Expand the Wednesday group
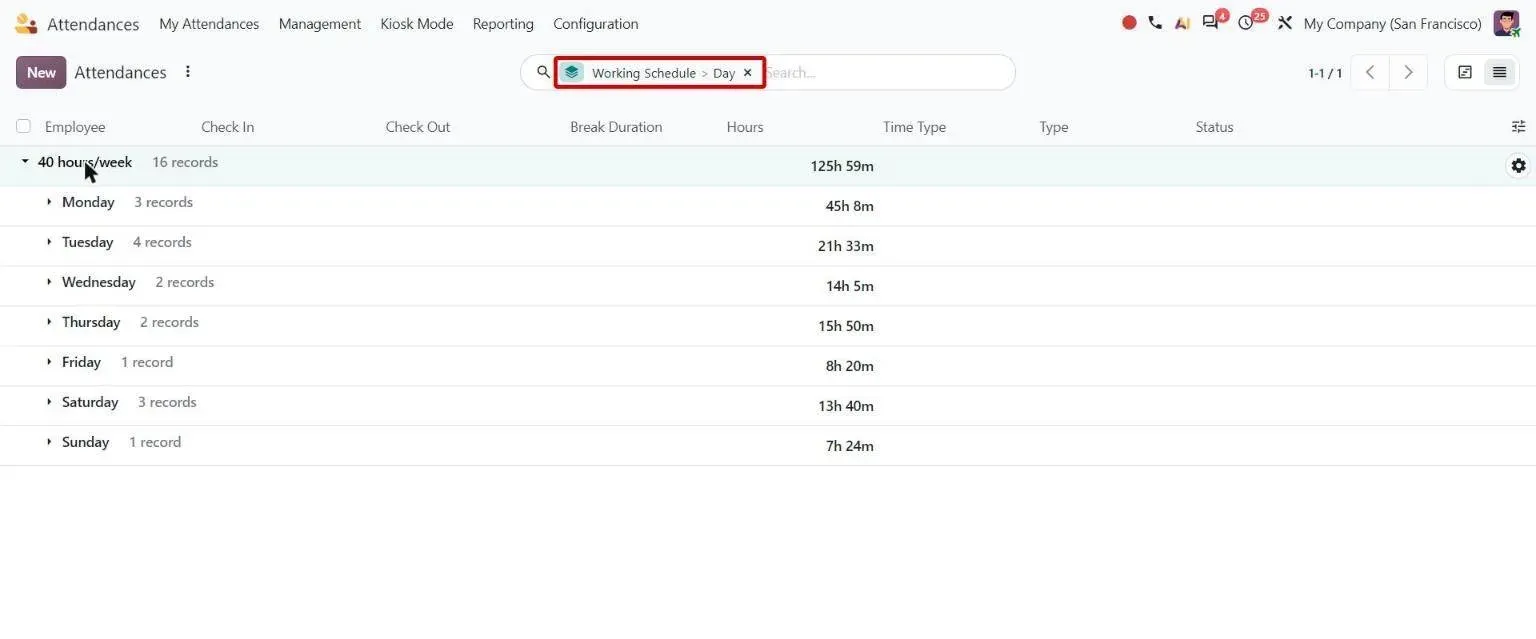 coord(49,282)
